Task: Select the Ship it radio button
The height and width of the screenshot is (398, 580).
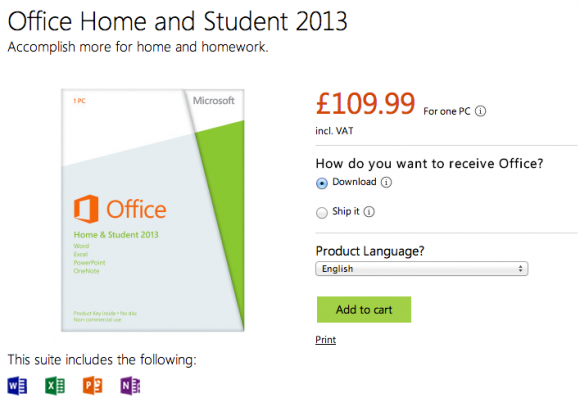Action: (x=322, y=213)
